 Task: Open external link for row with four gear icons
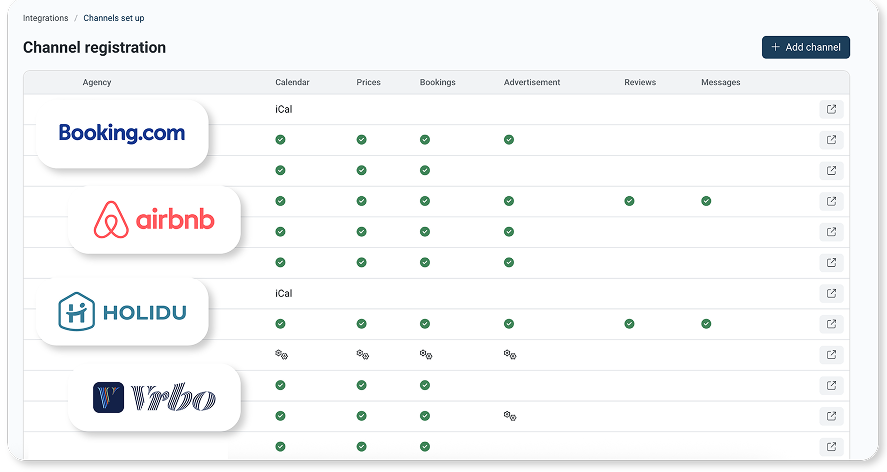[x=831, y=355]
